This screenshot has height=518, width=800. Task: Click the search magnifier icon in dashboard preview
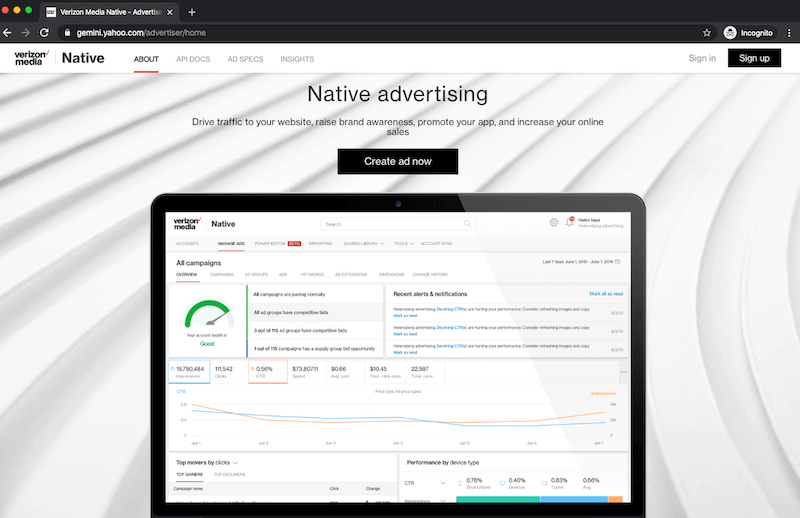tap(467, 224)
